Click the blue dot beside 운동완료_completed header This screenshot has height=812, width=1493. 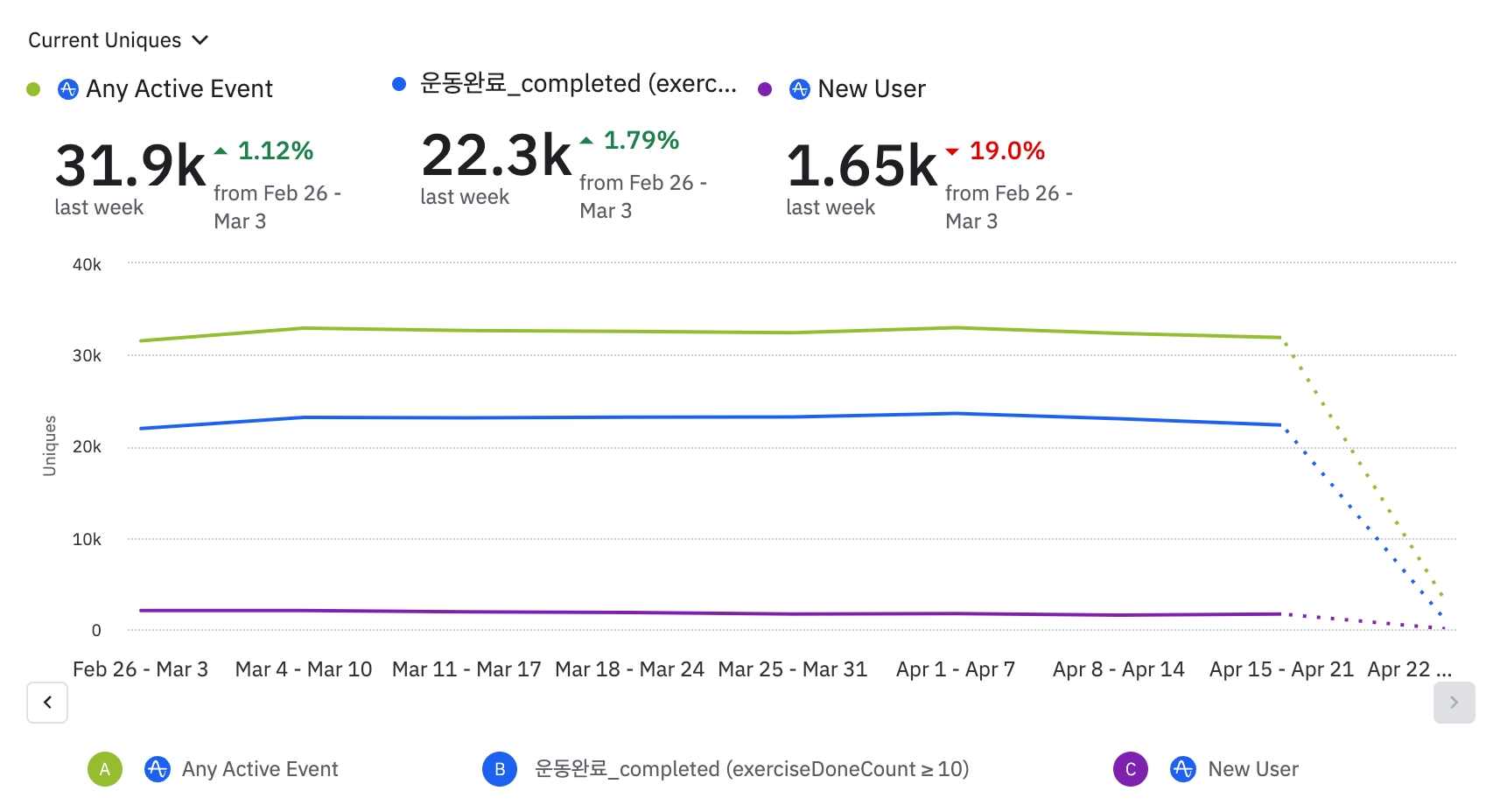pyautogui.click(x=399, y=84)
